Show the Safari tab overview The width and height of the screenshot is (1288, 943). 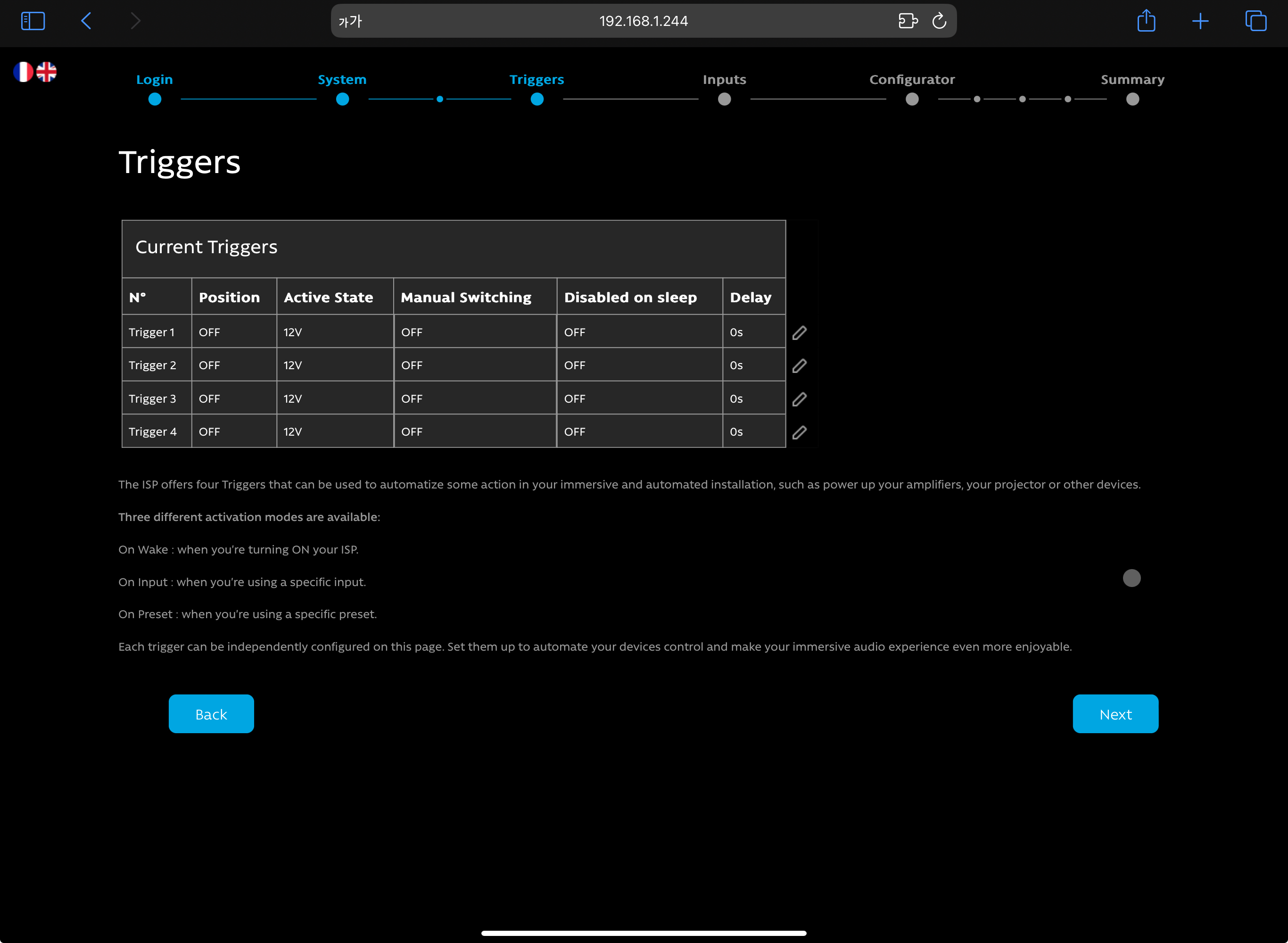click(x=1255, y=21)
